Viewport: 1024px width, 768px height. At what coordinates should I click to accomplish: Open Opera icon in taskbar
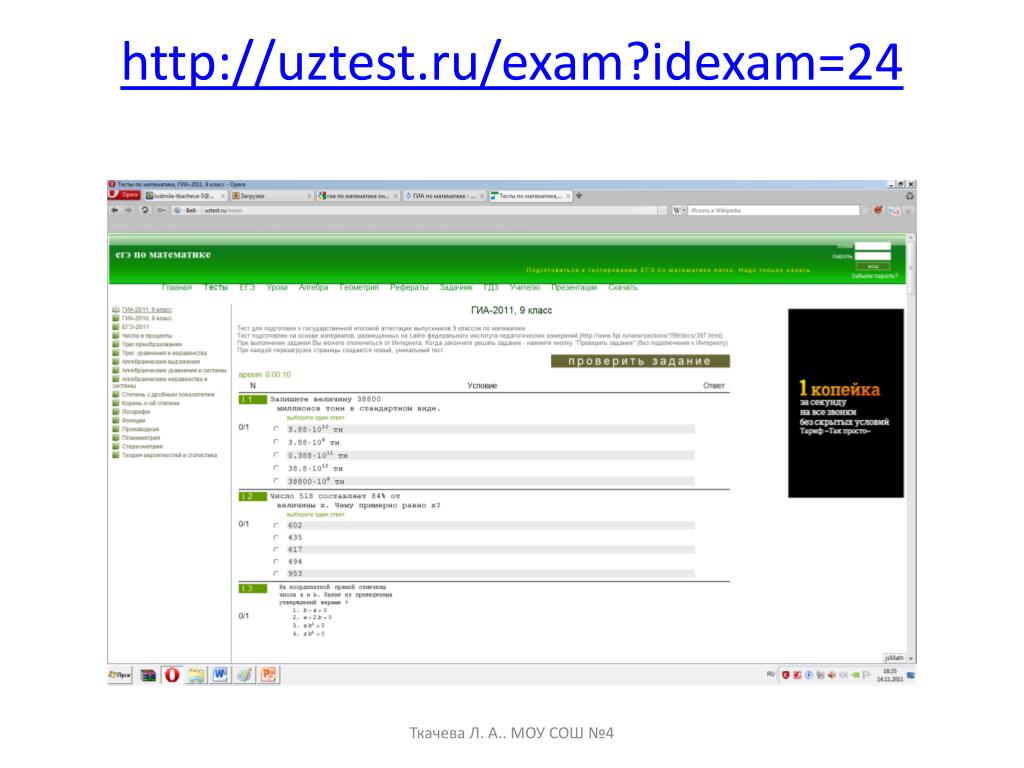pyautogui.click(x=172, y=675)
